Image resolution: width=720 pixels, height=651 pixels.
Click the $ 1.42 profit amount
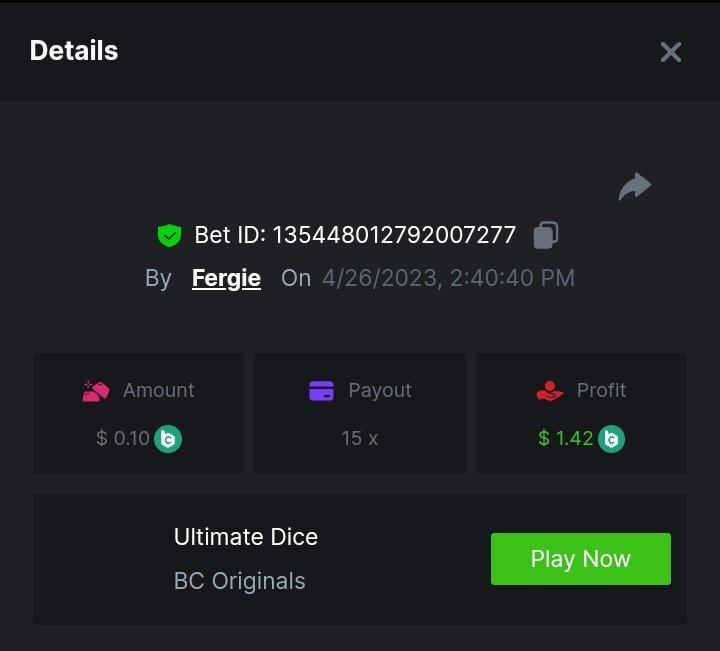click(566, 438)
